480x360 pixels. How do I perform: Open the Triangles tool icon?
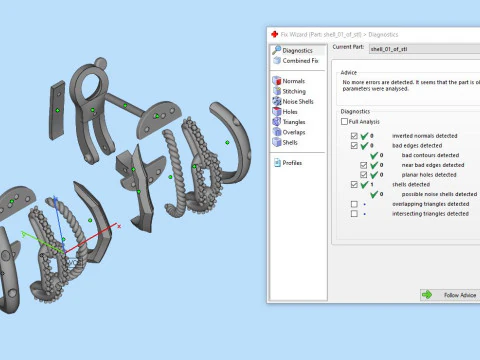[277, 122]
